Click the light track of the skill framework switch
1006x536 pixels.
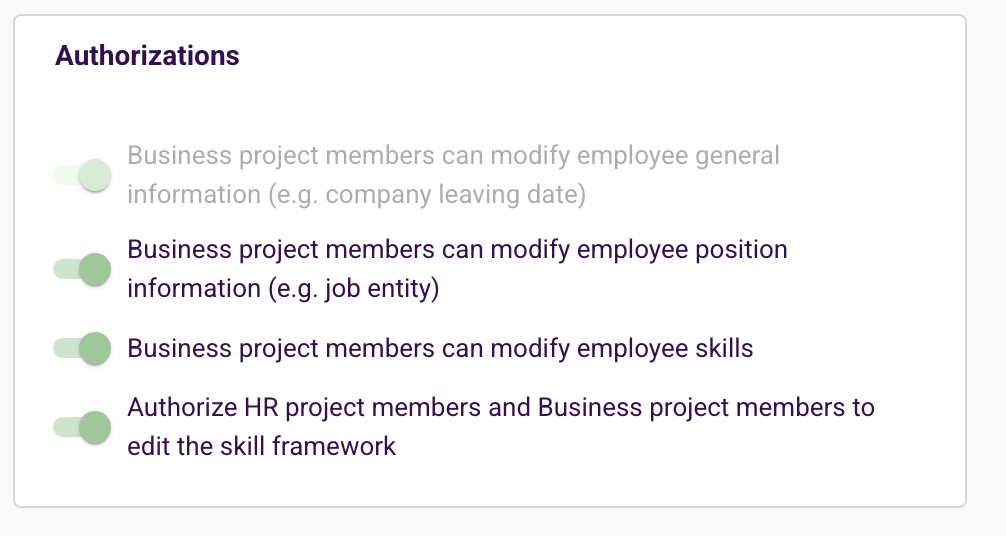(65, 427)
